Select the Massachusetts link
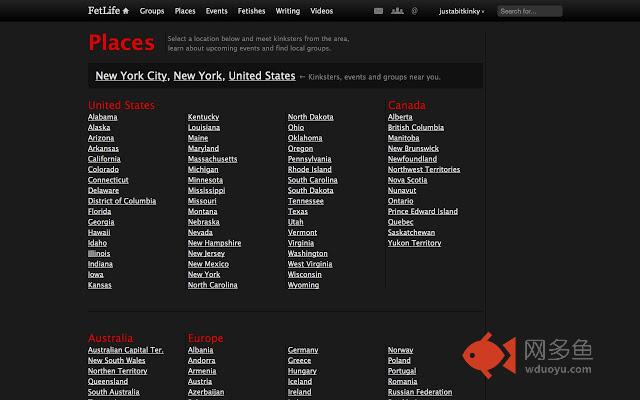 click(x=212, y=159)
